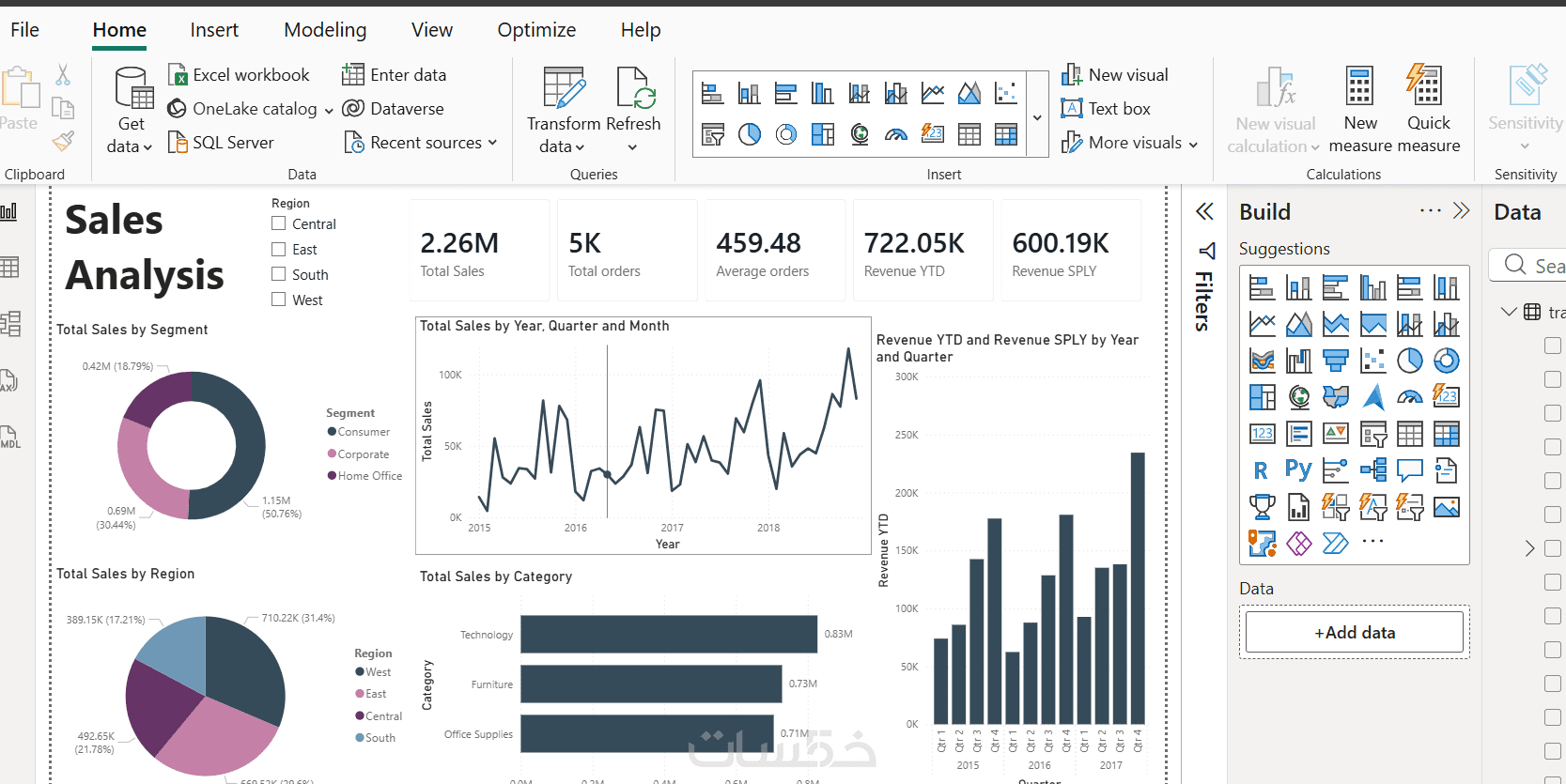Image resolution: width=1566 pixels, height=784 pixels.
Task: Click the New visual button
Action: click(x=1115, y=75)
